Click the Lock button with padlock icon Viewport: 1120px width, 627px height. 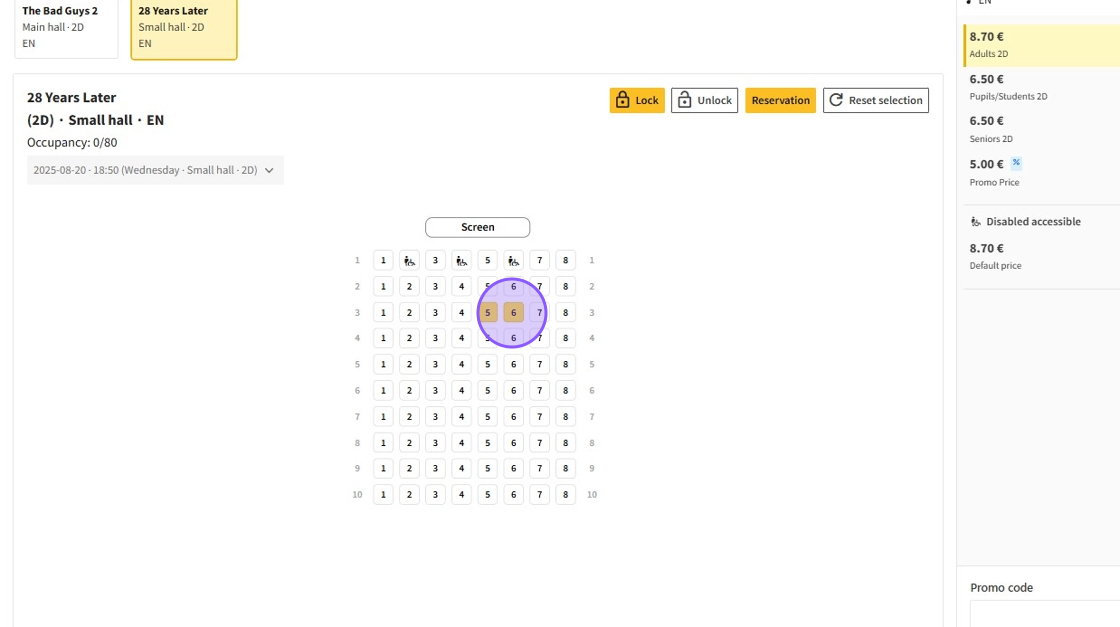pyautogui.click(x=637, y=100)
